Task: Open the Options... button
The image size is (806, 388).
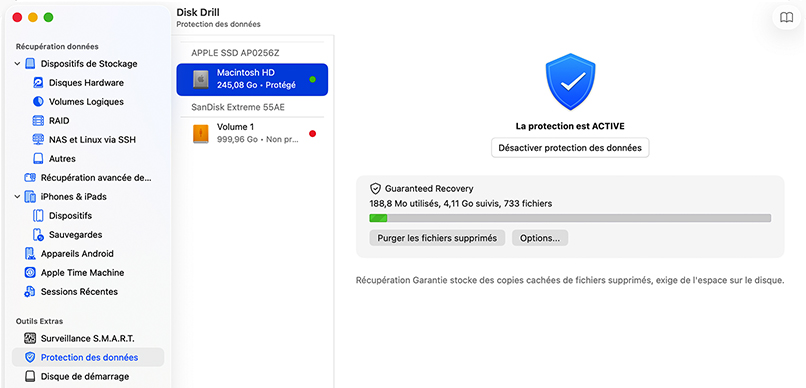Action: 540,238
